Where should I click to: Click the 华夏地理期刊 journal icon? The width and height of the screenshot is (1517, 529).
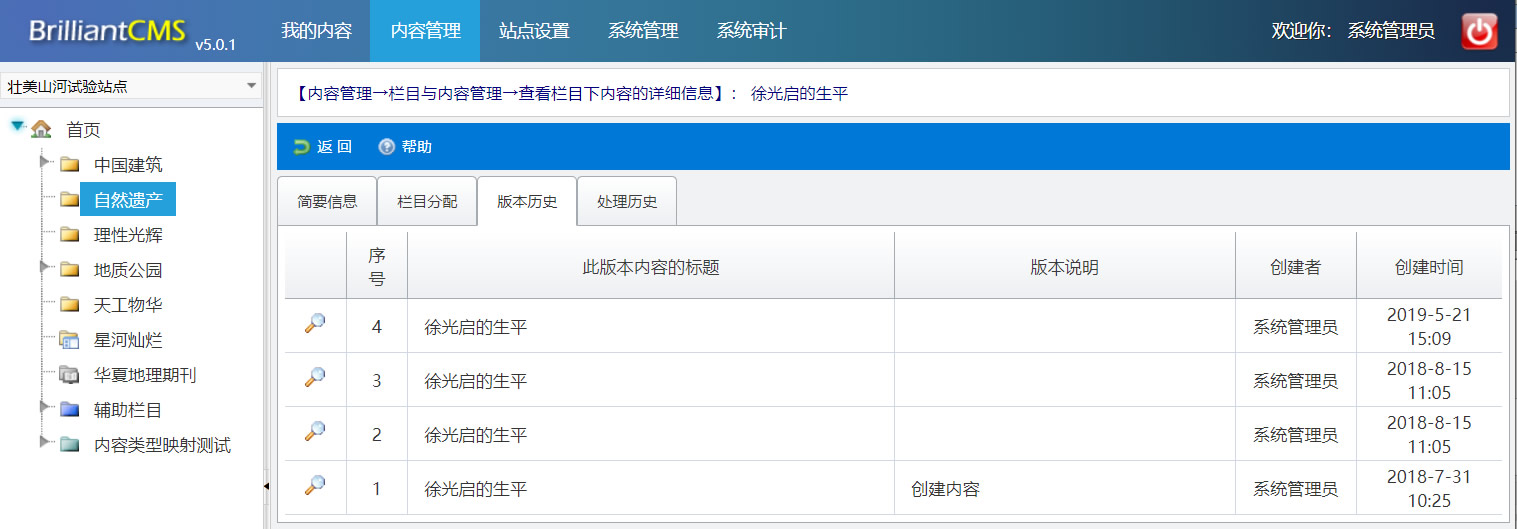[69, 375]
